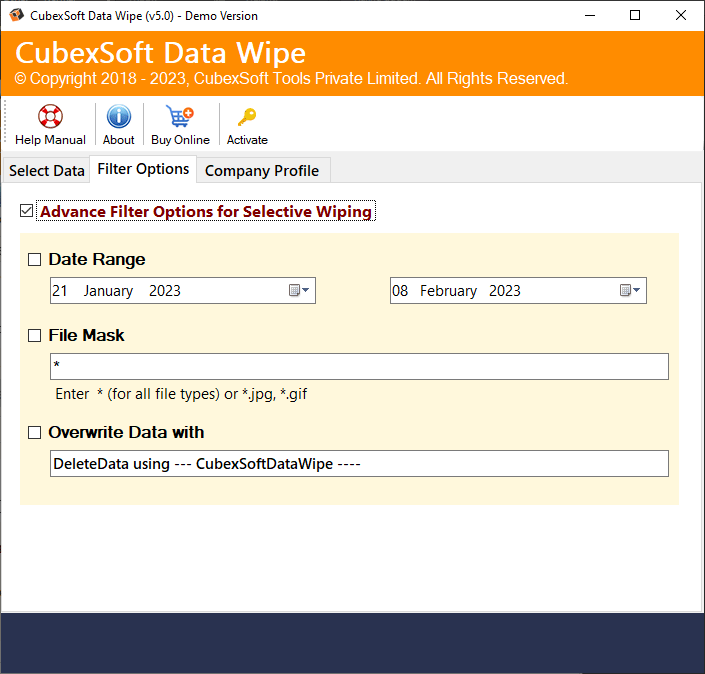Open the end date calendar dropdown
Image resolution: width=705 pixels, height=674 pixels.
click(x=630, y=291)
